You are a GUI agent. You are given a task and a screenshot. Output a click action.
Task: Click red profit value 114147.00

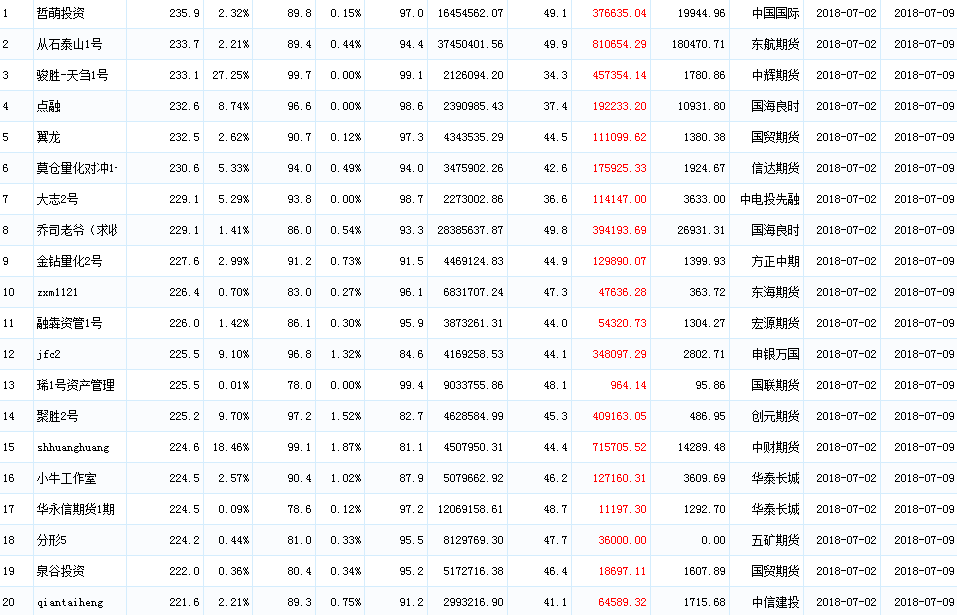(619, 199)
